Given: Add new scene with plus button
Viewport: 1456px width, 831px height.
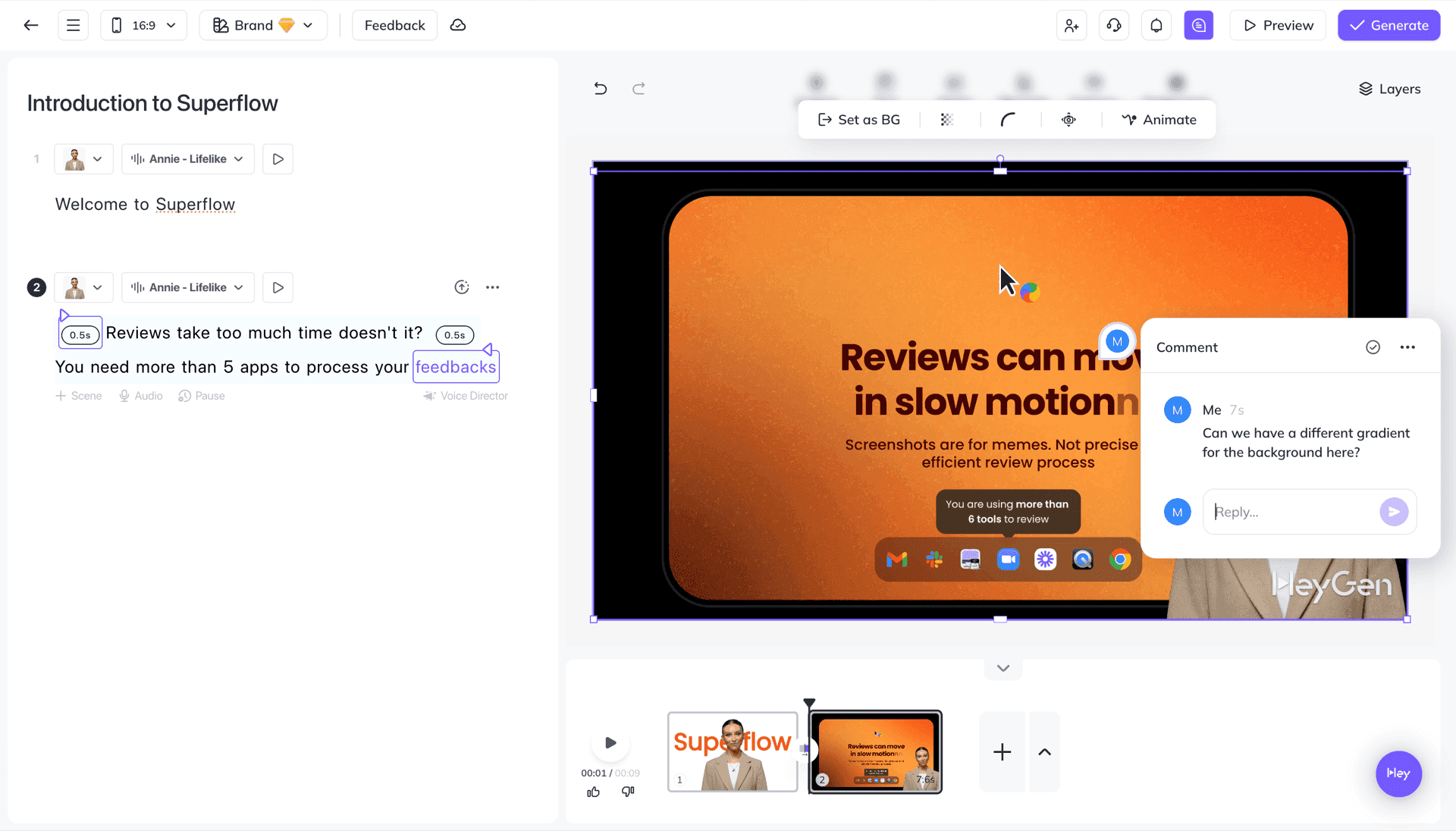Looking at the screenshot, I should coord(1003,751).
